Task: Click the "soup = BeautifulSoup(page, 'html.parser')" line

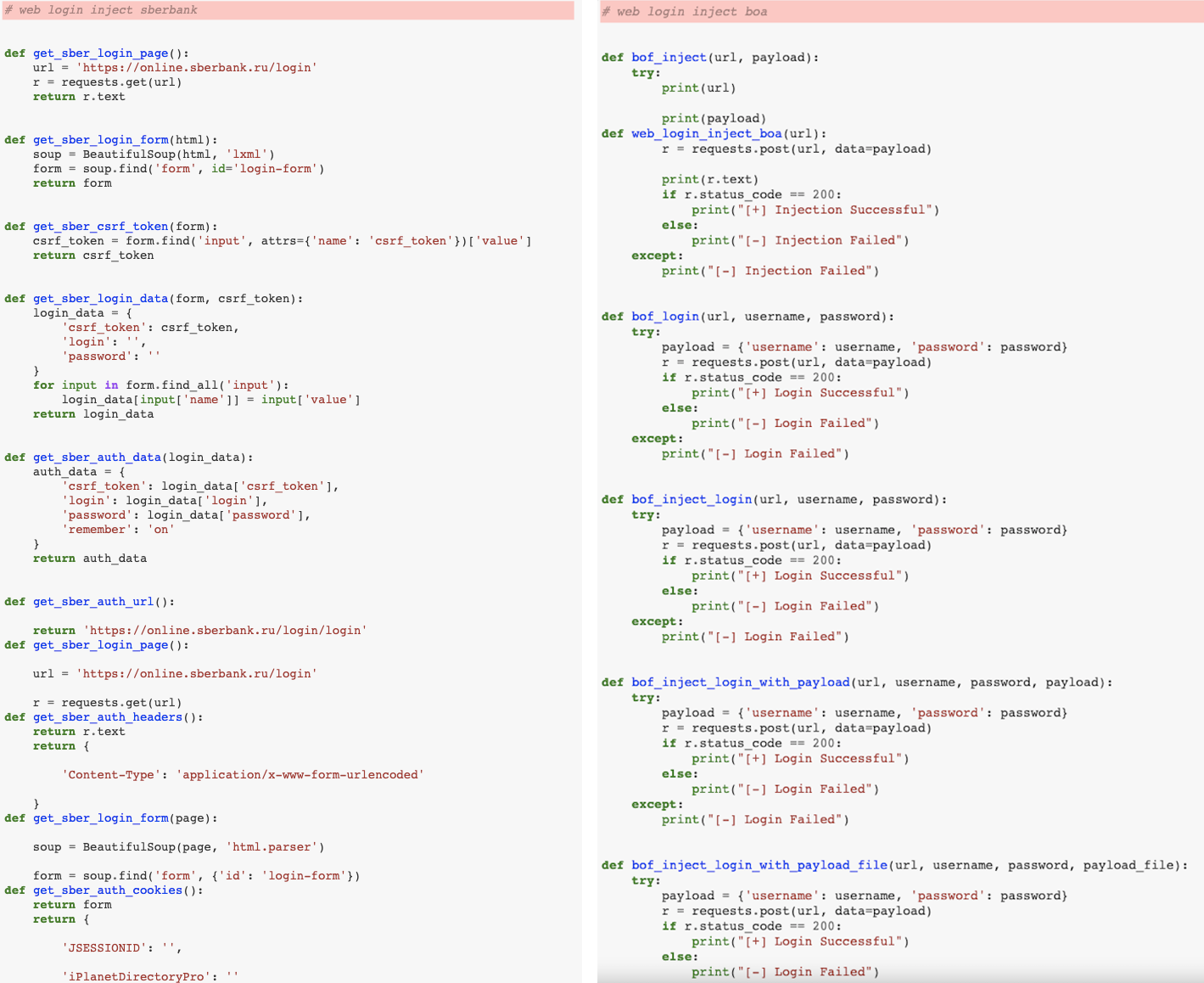Action: (179, 846)
